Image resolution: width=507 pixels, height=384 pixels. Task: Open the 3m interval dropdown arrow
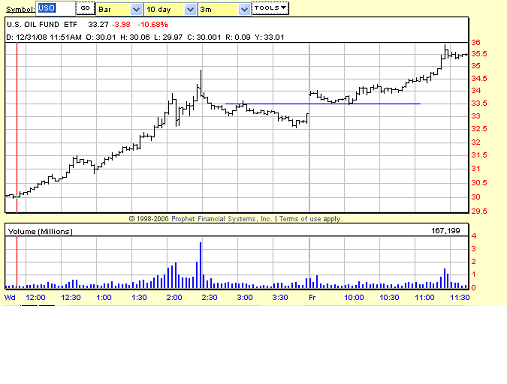[244, 9]
